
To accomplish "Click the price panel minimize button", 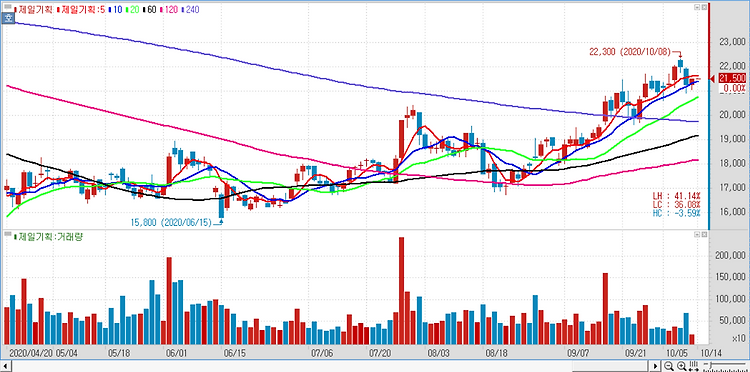I will 697,8.
